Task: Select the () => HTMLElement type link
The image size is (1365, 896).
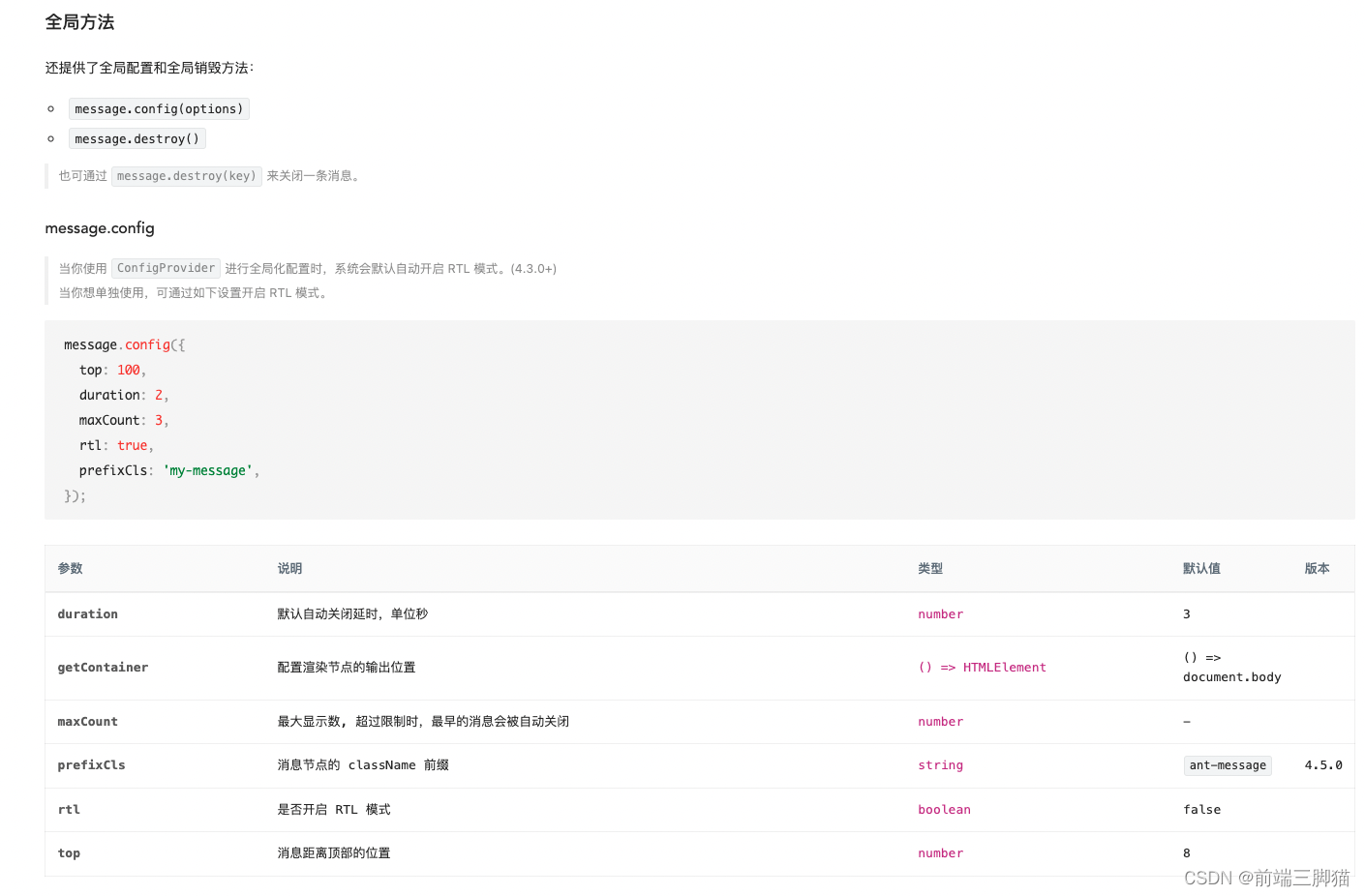Action: click(982, 667)
